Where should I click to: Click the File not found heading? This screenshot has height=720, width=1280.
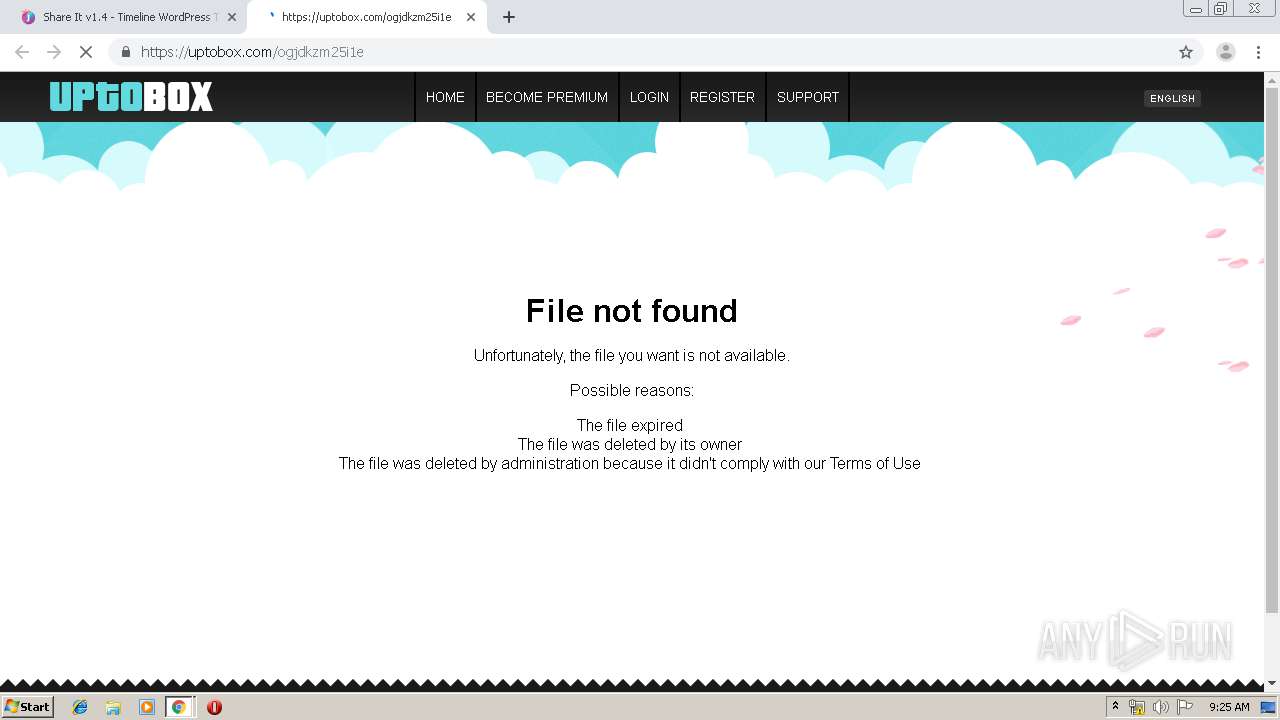click(x=632, y=311)
